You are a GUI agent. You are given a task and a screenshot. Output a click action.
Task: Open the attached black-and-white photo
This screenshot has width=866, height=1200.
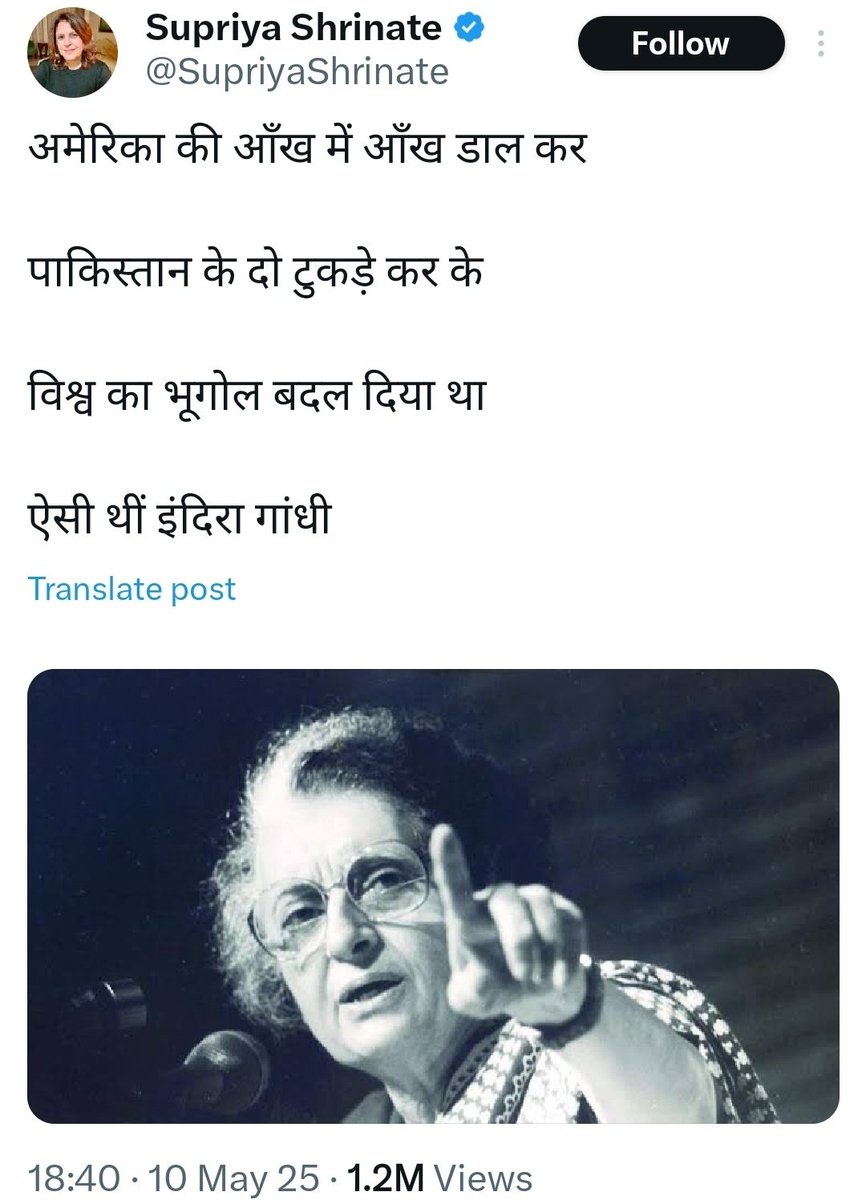click(x=432, y=896)
